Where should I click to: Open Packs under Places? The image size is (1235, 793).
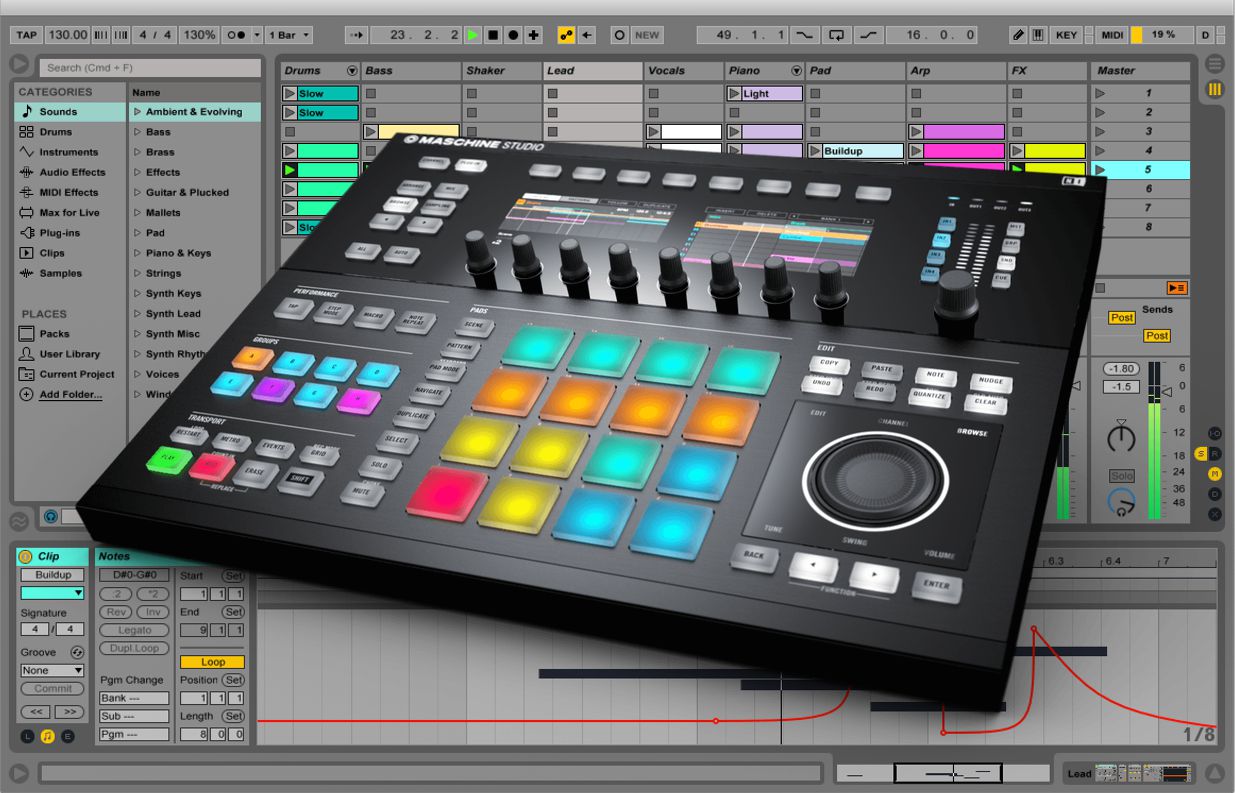[54, 334]
